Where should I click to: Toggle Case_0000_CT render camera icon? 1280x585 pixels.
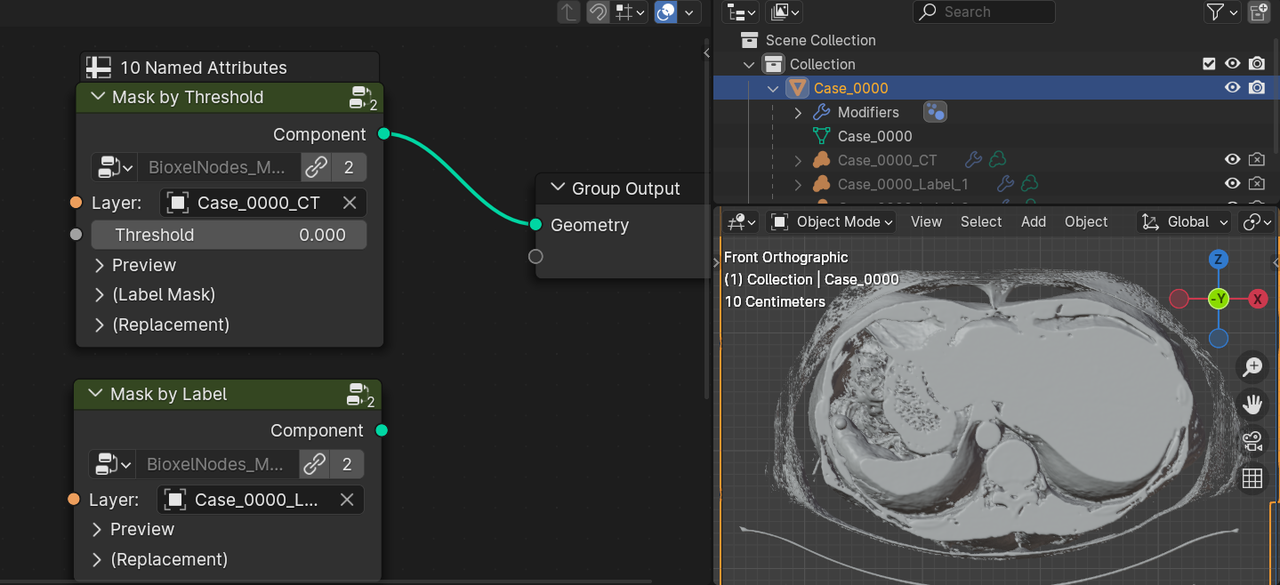pos(1257,160)
